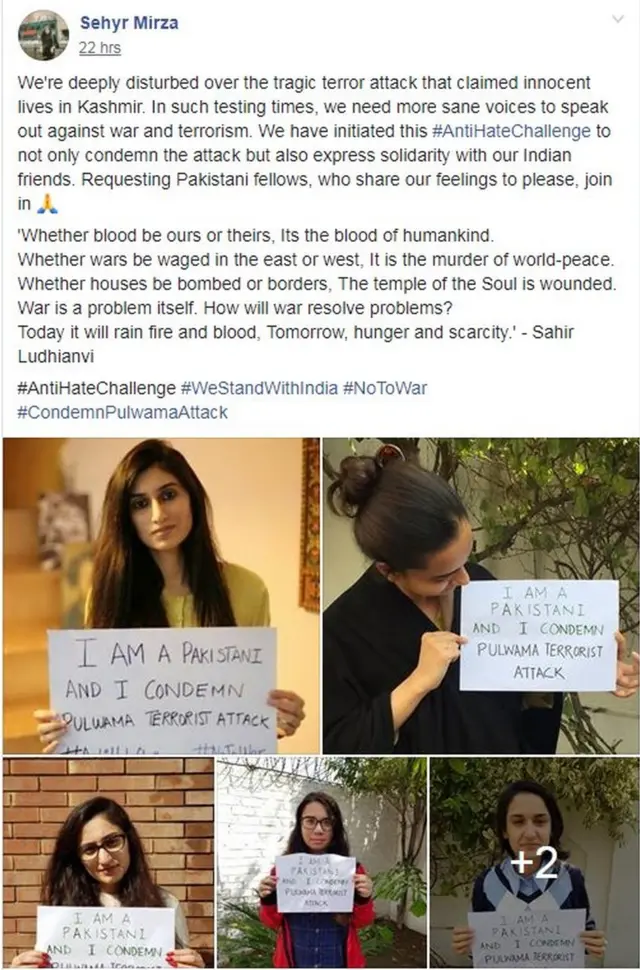
Task: Click the opening paragraph about Kashmir attack
Action: pyautogui.click(x=315, y=143)
